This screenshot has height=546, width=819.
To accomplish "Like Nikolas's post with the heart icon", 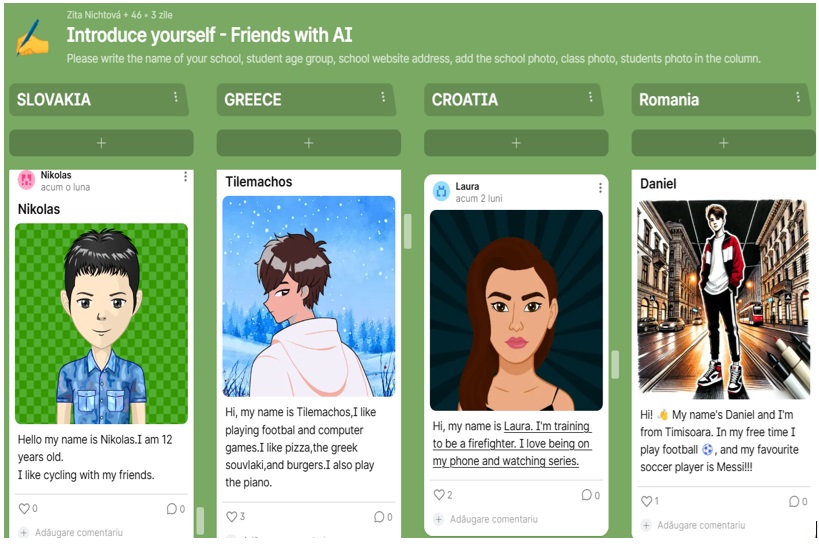I will 24,508.
